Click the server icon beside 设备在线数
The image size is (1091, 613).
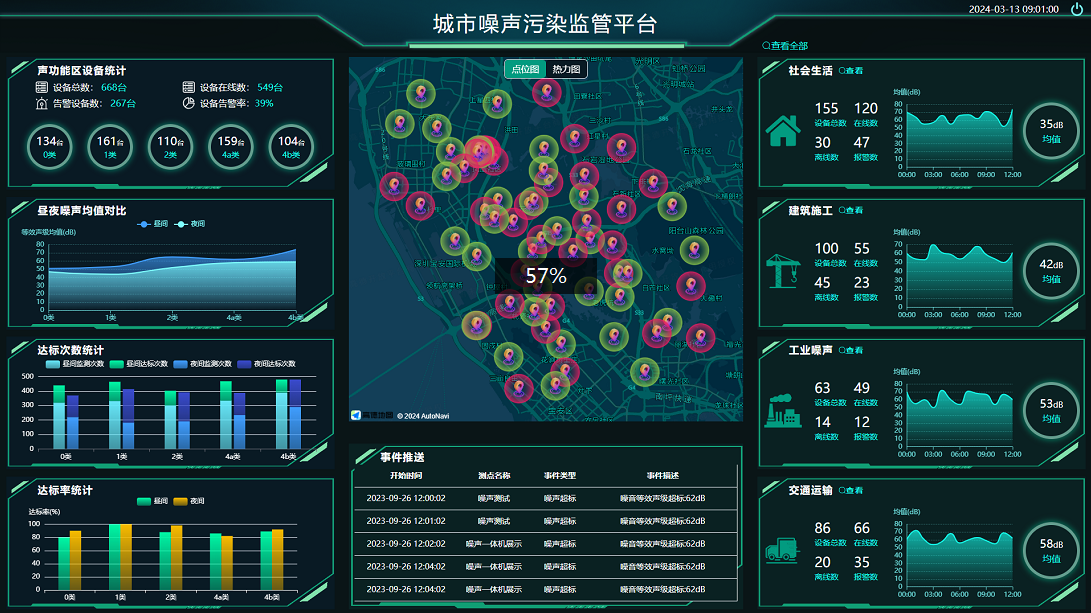point(189,88)
